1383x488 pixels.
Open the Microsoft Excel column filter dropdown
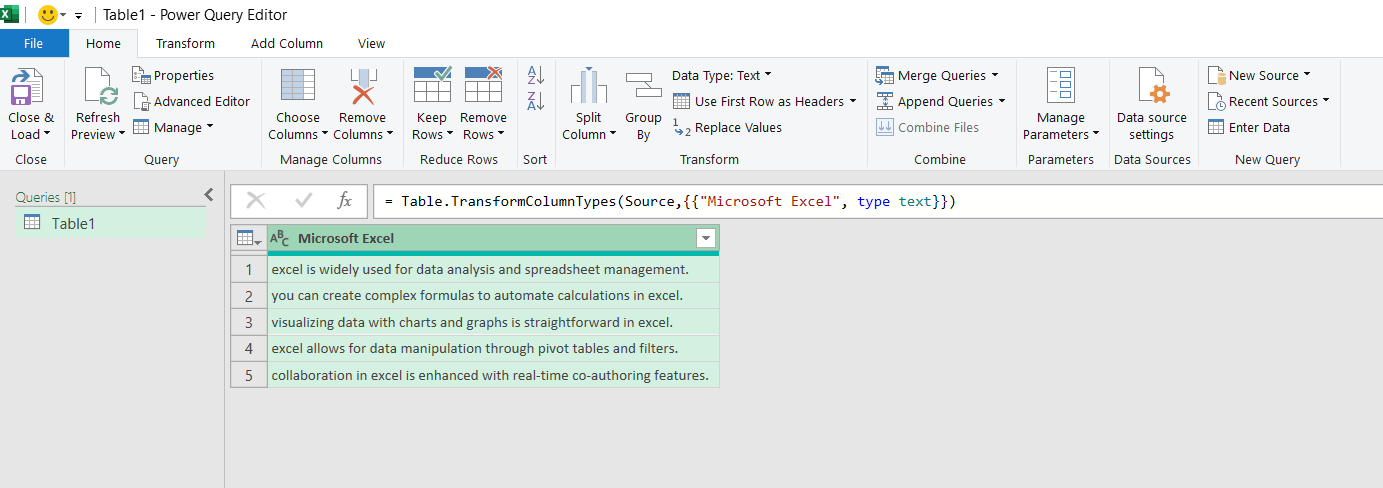click(706, 238)
